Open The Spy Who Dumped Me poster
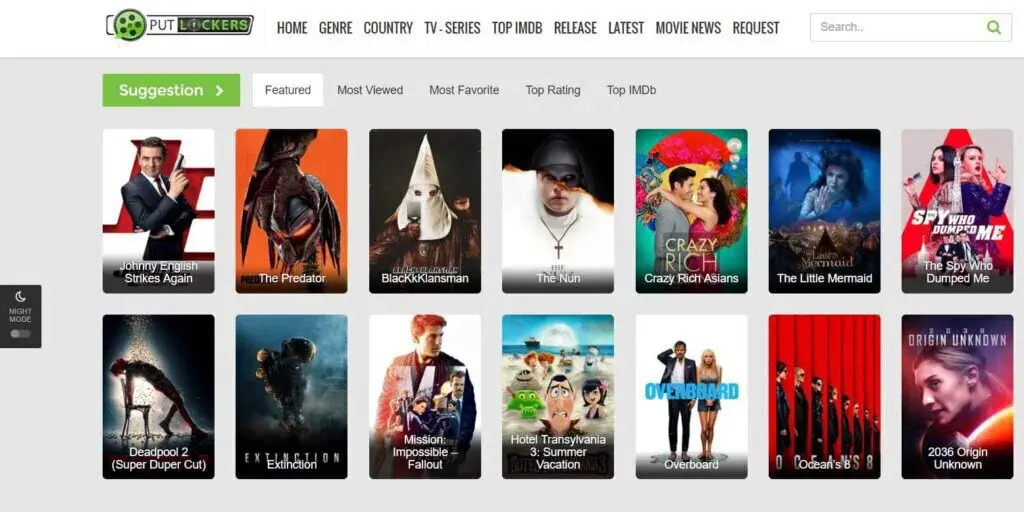The image size is (1024, 512). point(958,211)
